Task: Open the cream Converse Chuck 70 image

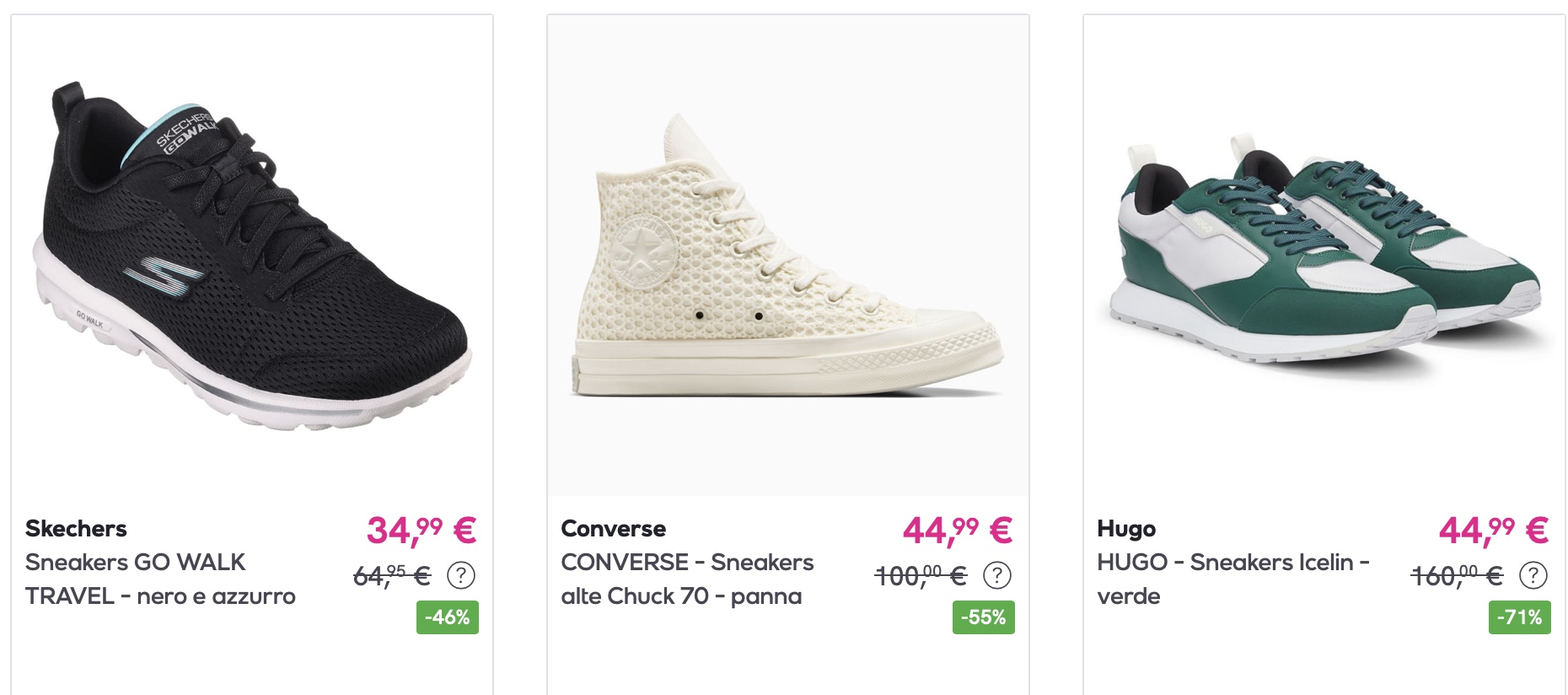Action: click(x=788, y=256)
